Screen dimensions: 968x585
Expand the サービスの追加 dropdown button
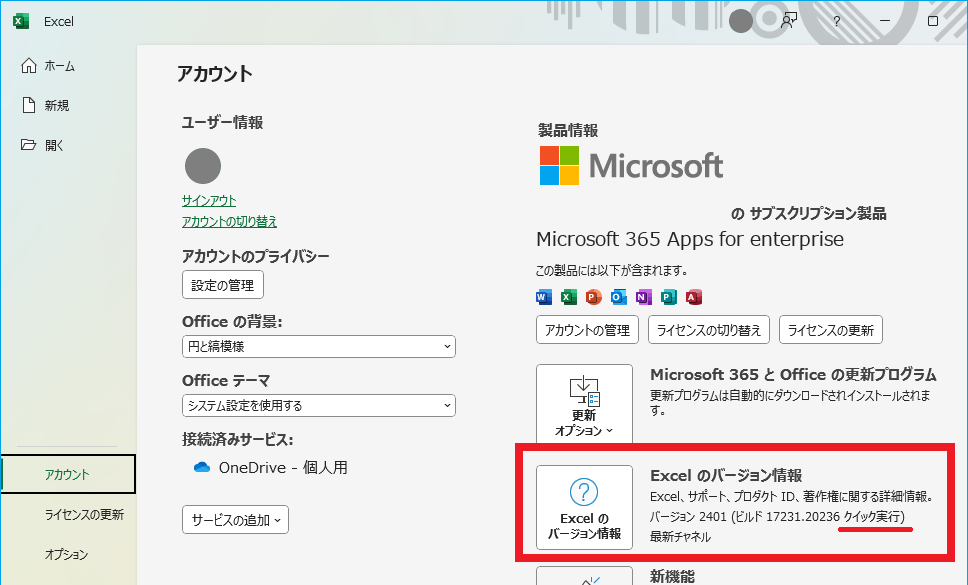pos(236,519)
